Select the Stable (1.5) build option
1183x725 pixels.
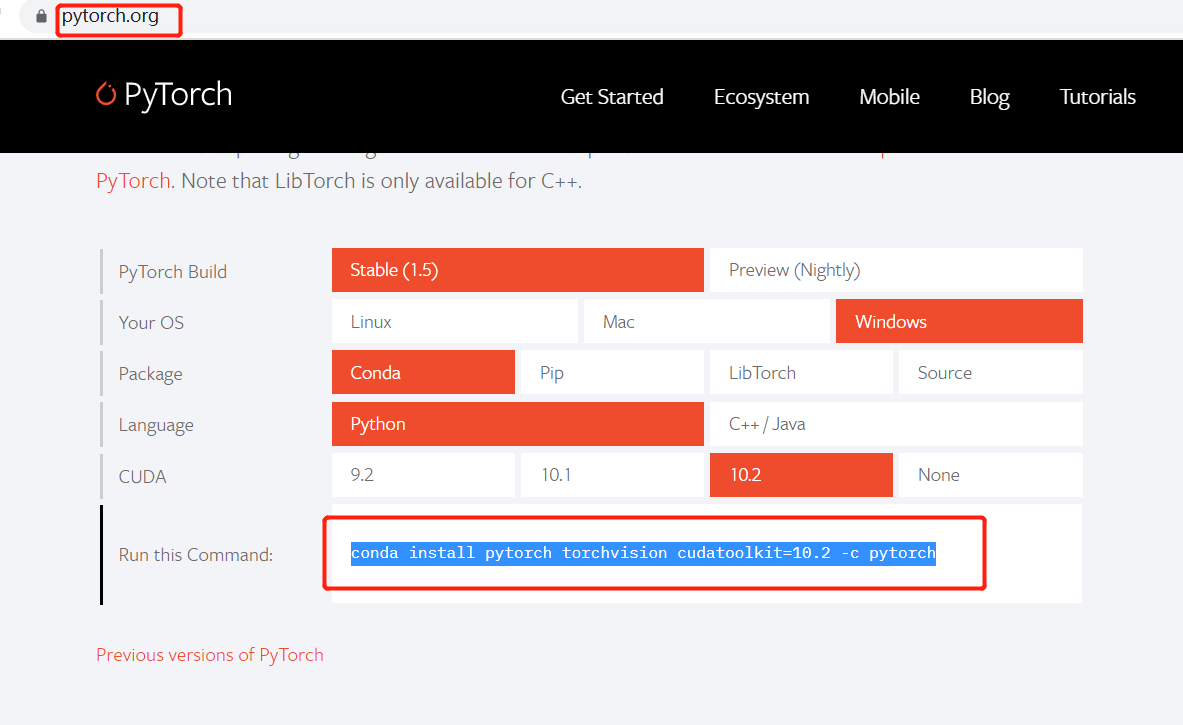518,270
